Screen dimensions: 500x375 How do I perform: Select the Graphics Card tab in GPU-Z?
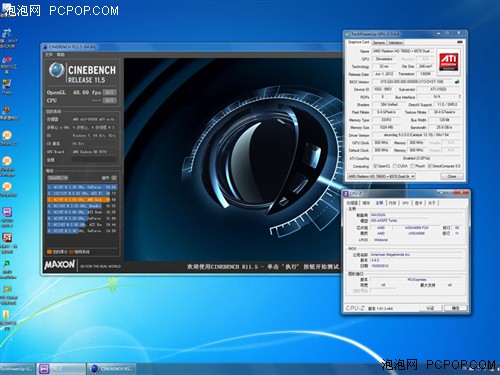[358, 42]
